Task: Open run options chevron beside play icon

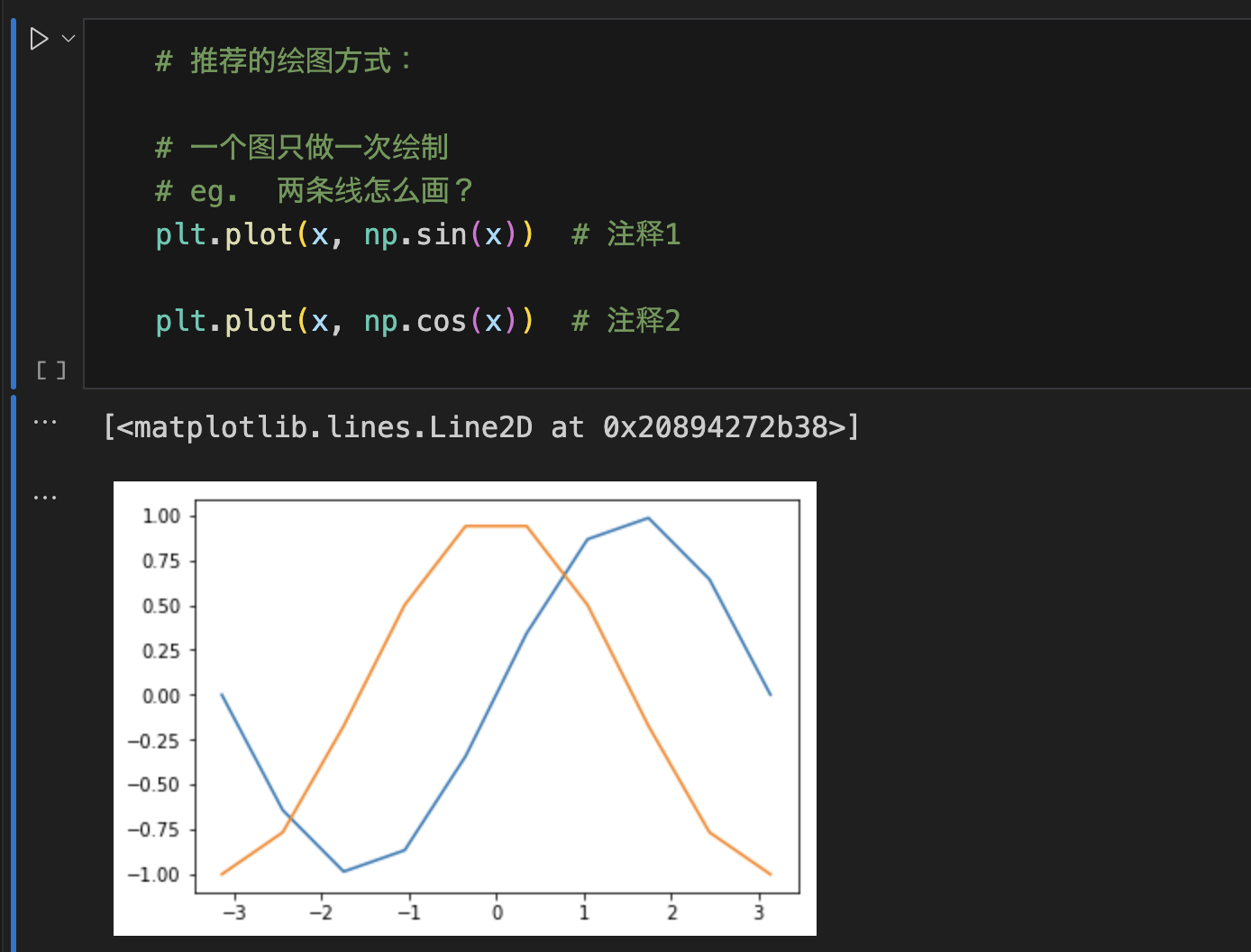Action: tap(68, 39)
